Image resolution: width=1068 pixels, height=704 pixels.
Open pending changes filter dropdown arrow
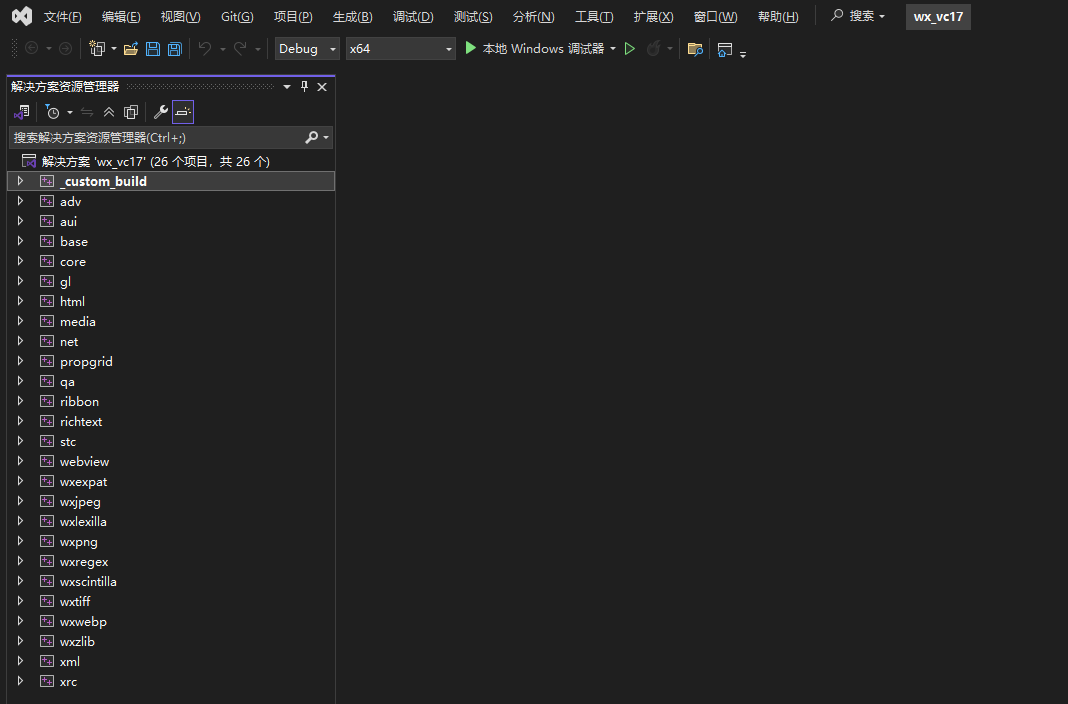tap(69, 112)
